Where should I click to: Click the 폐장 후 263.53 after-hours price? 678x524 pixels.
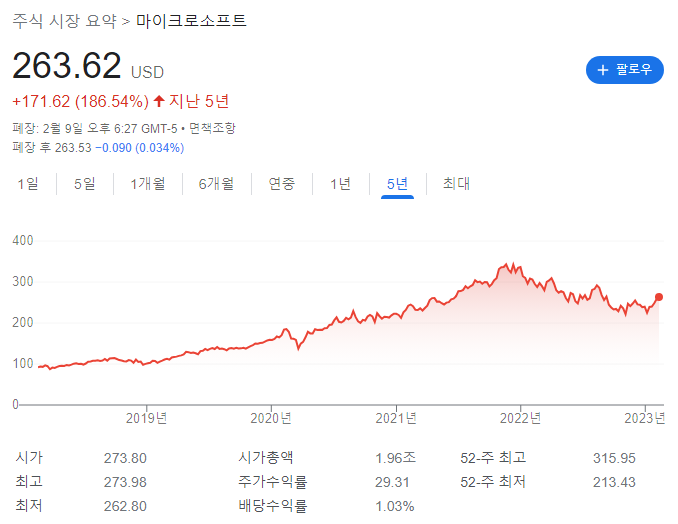pyautogui.click(x=52, y=148)
